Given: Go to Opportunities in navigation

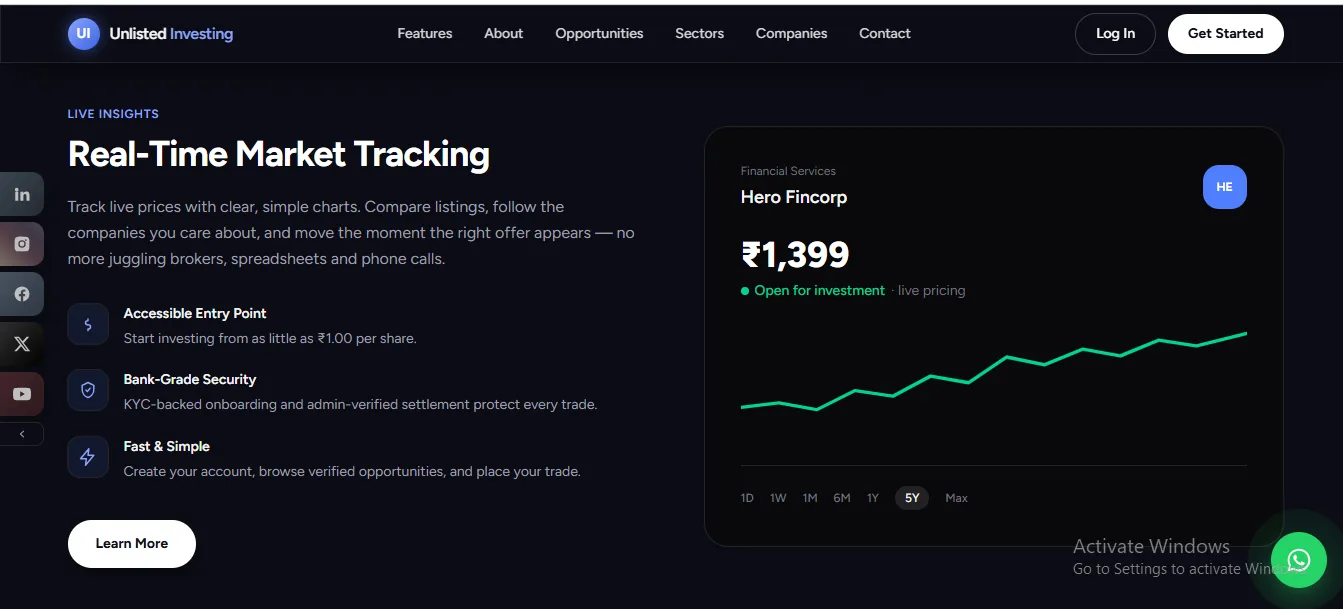Looking at the screenshot, I should pos(600,33).
